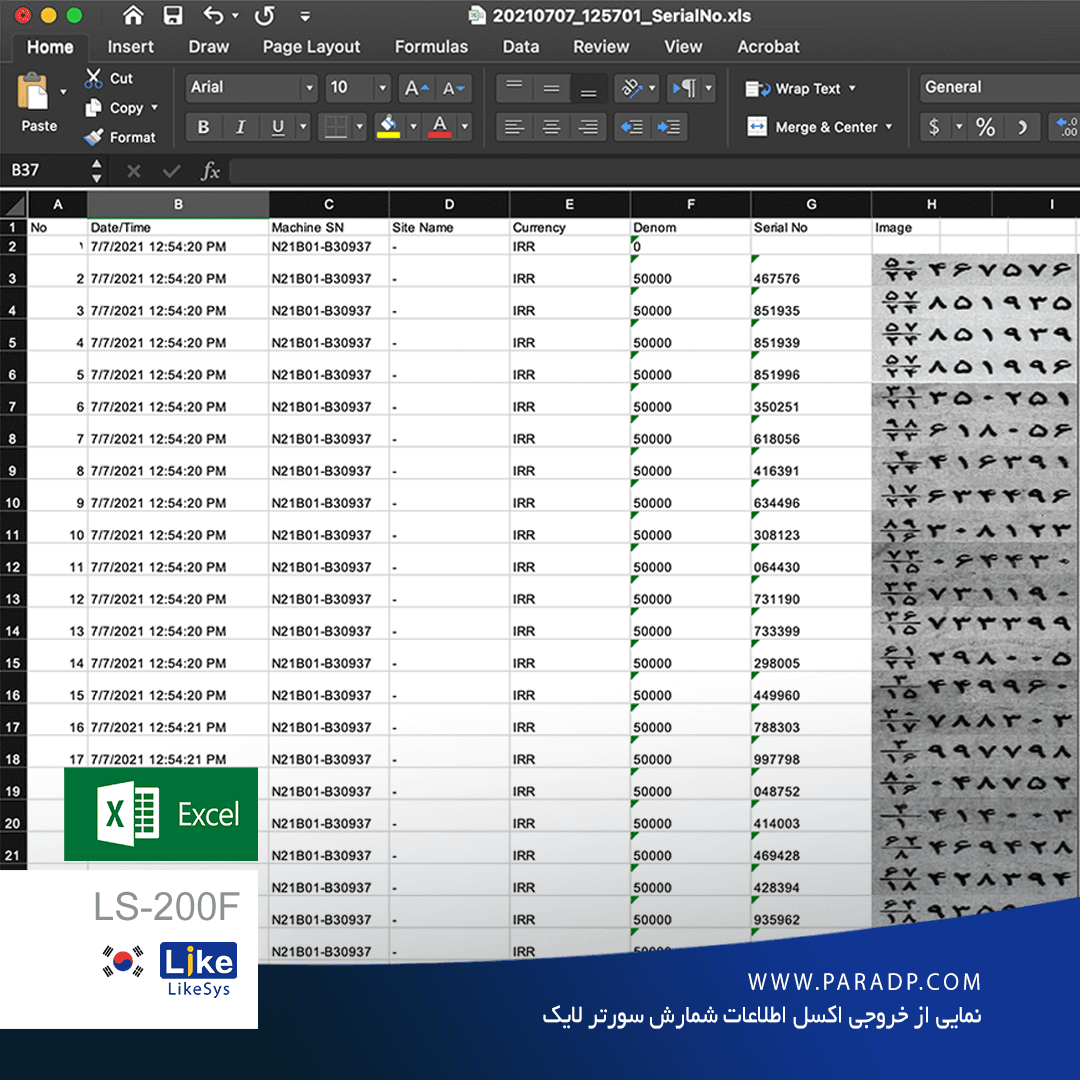
Task: Click the Redo icon
Action: click(264, 15)
